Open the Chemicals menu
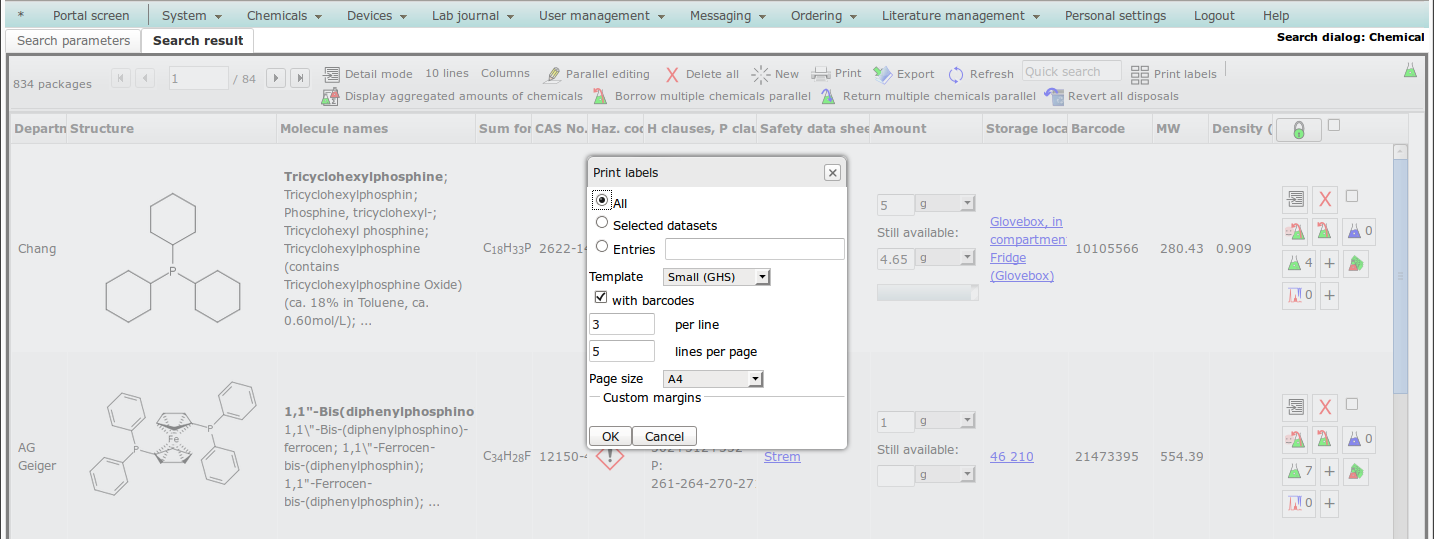The width and height of the screenshot is (1434, 539). coord(284,16)
